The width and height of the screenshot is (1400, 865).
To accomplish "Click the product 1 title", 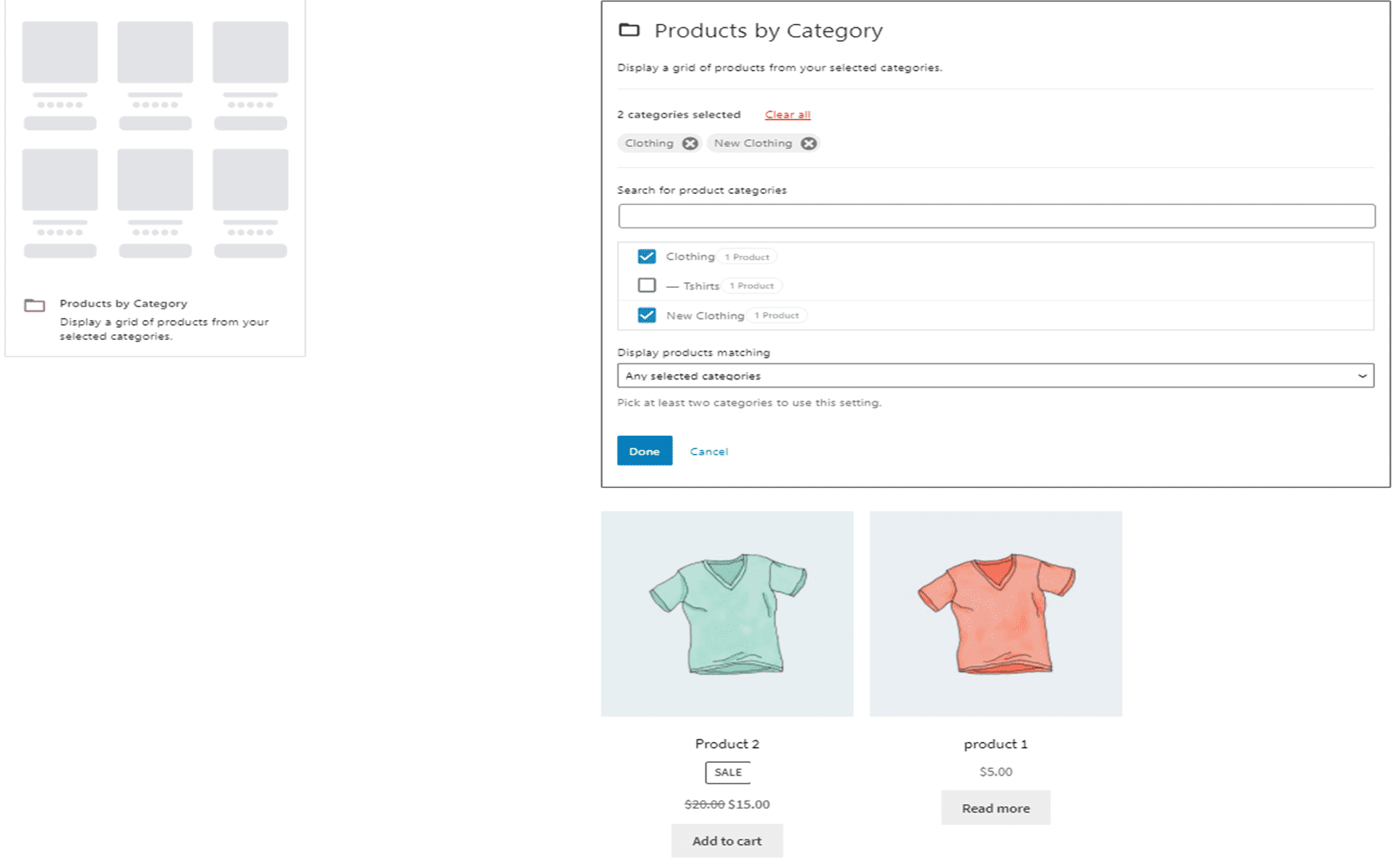I will (995, 744).
